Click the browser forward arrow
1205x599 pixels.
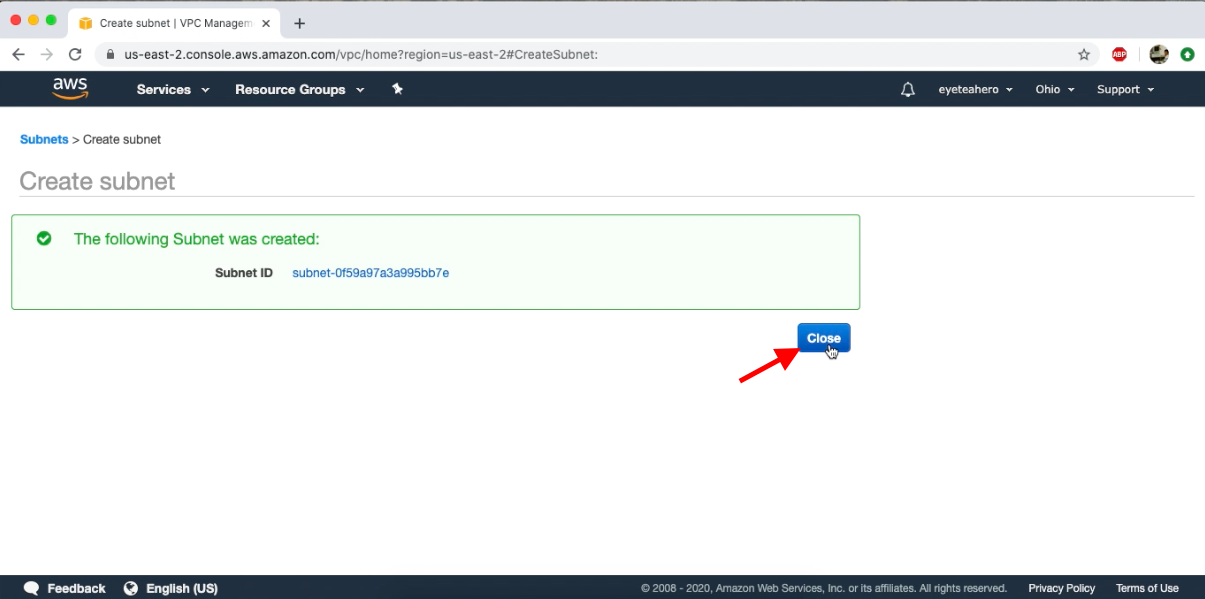click(46, 54)
